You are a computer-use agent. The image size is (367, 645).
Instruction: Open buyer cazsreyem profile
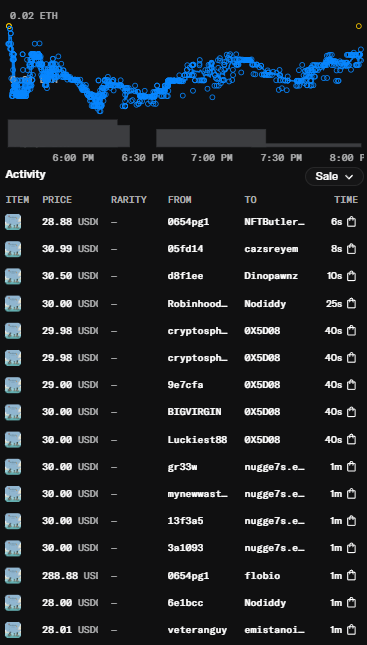(x=271, y=249)
